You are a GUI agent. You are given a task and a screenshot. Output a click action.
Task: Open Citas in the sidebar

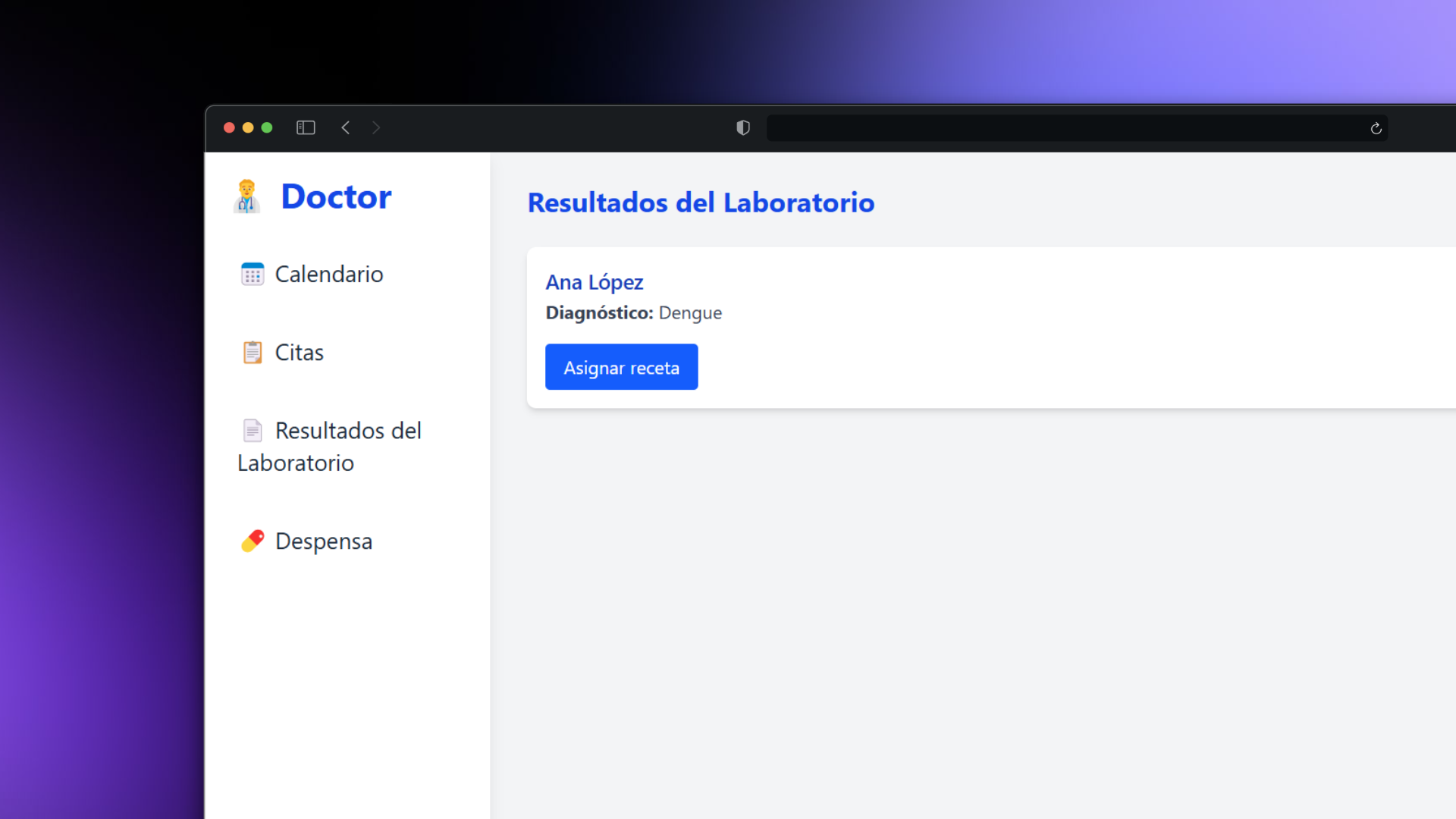(x=282, y=353)
